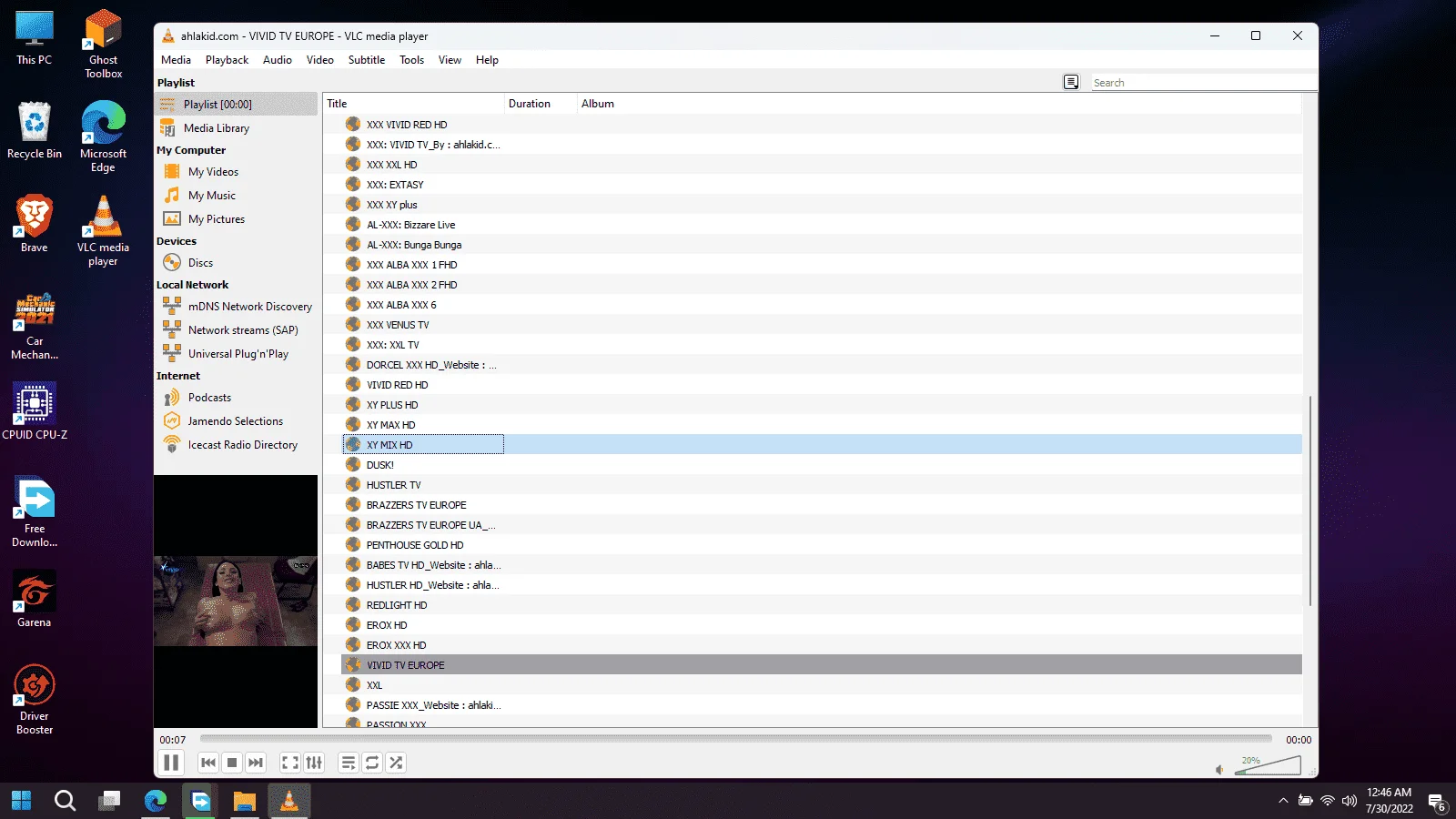Viewport: 1456px width, 819px height.
Task: Jump to previous media in playlist
Action: 208,763
